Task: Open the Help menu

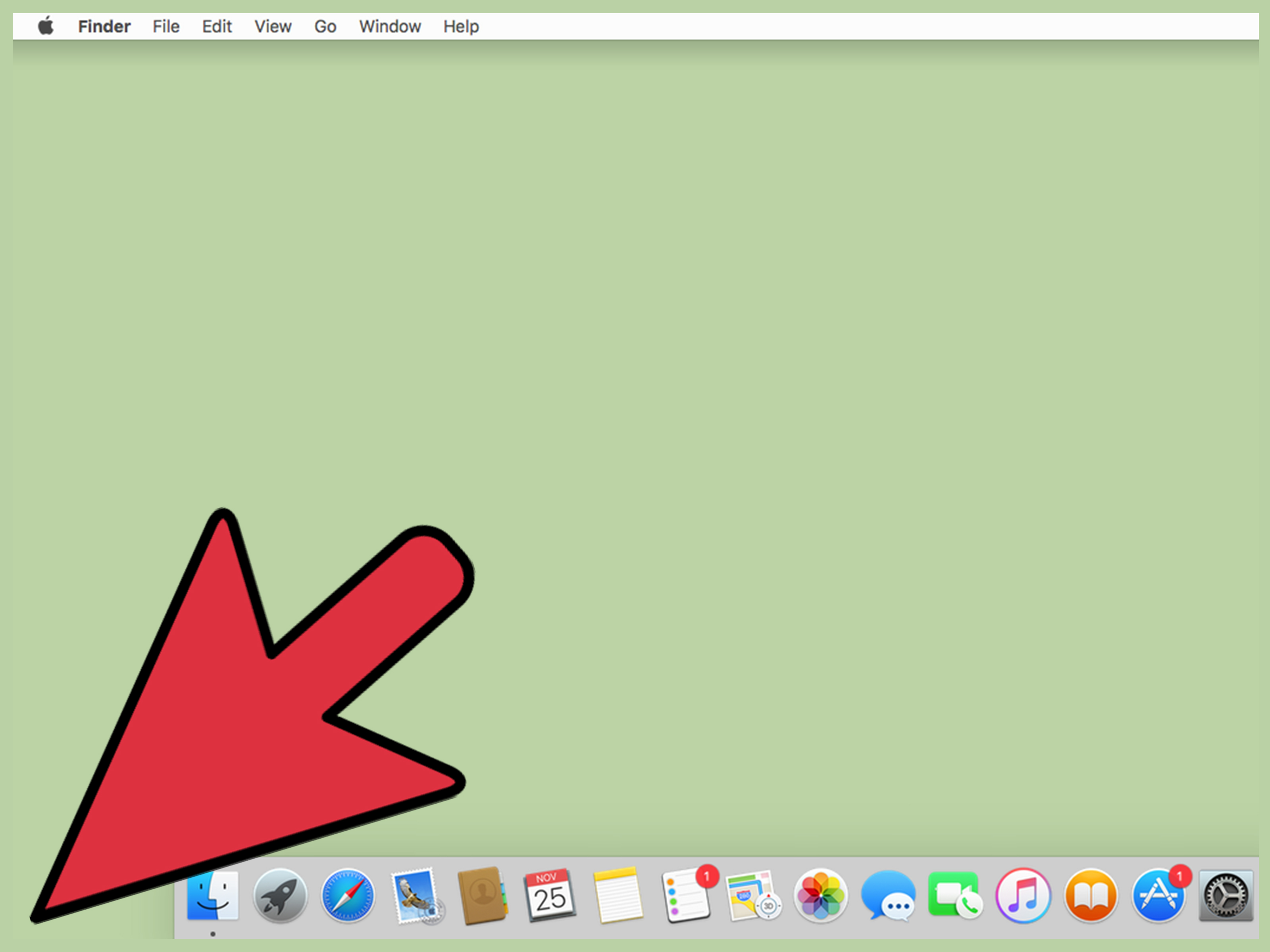Action: tap(461, 27)
